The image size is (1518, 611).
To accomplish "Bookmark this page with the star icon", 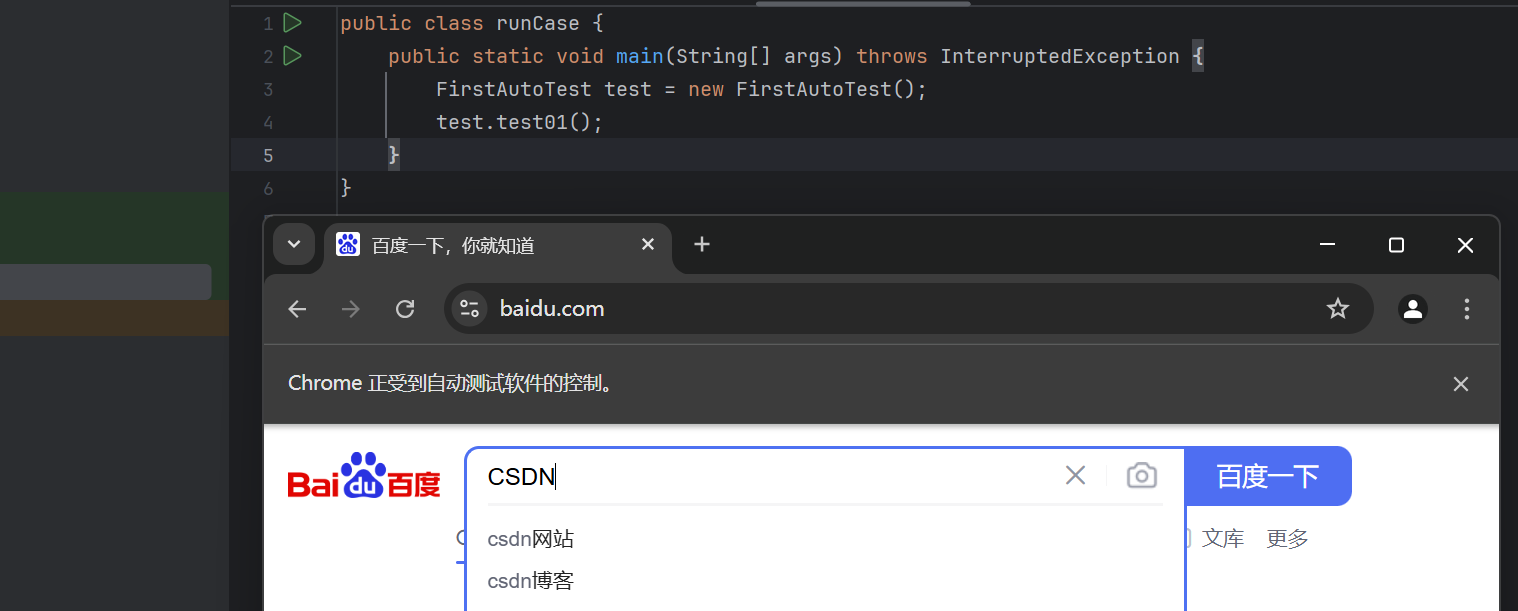I will 1338,309.
